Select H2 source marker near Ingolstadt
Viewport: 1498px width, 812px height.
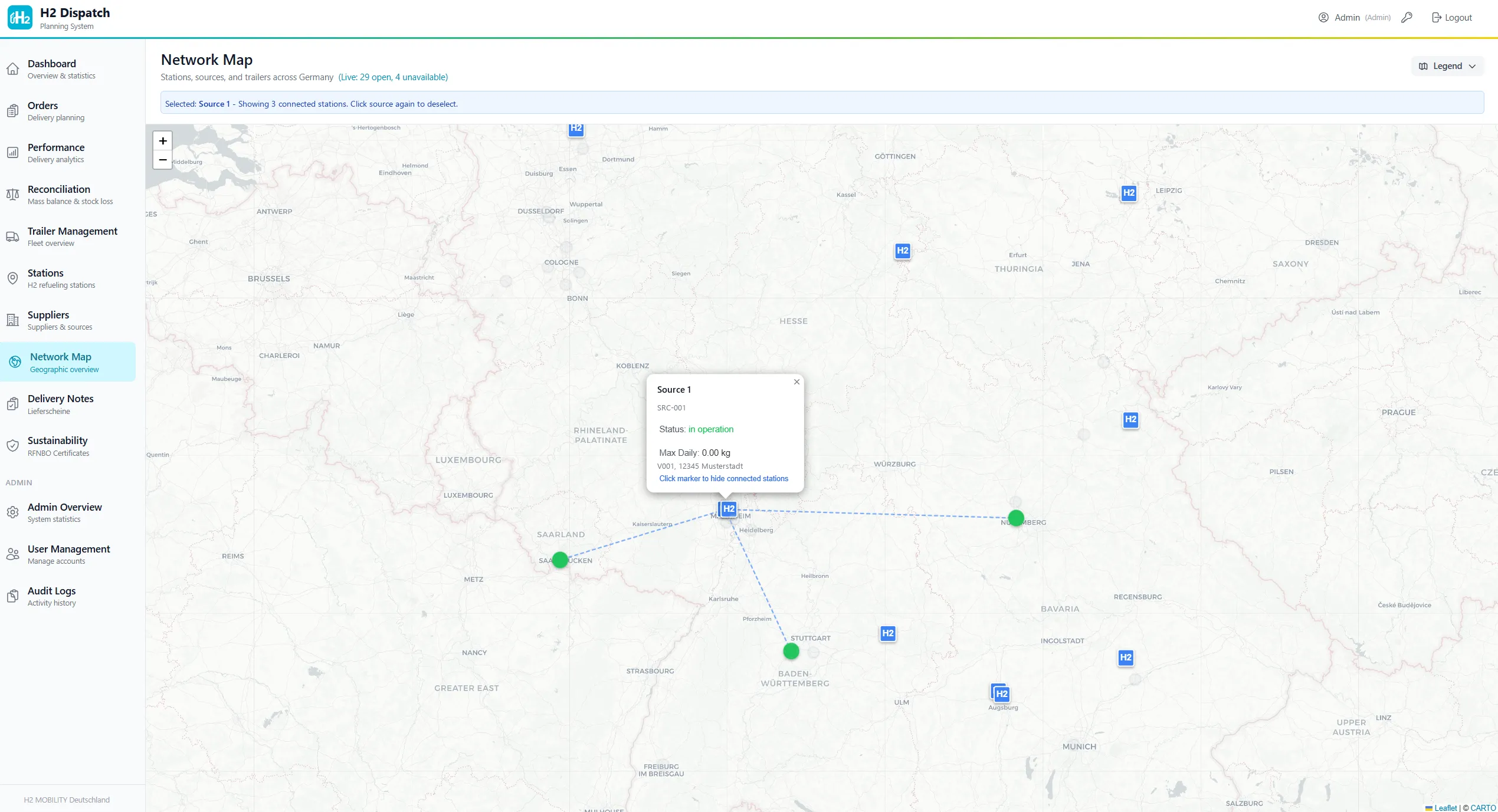click(x=1126, y=658)
